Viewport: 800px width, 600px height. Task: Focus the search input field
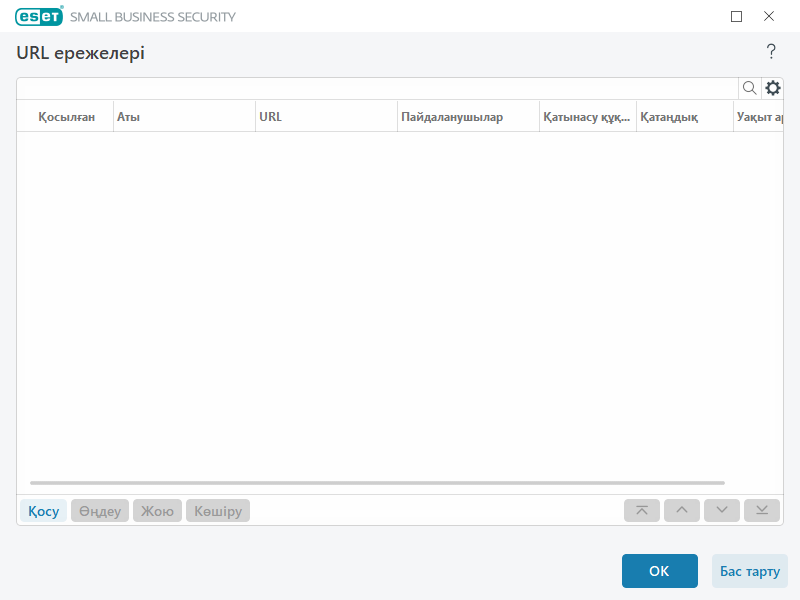click(378, 88)
